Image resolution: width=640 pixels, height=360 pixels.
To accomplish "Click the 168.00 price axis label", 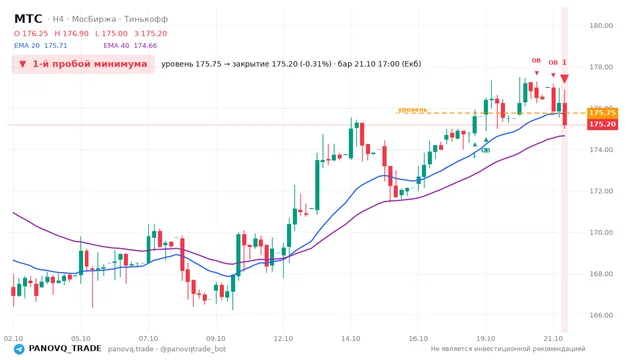I will point(601,274).
